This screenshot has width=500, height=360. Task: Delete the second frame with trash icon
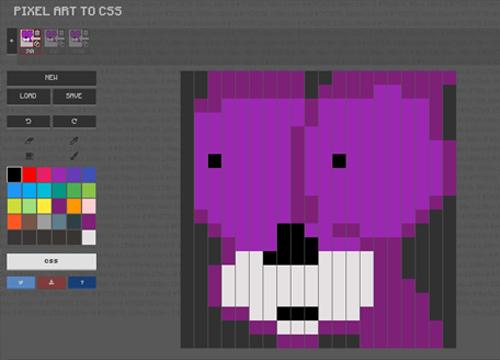[x=62, y=33]
